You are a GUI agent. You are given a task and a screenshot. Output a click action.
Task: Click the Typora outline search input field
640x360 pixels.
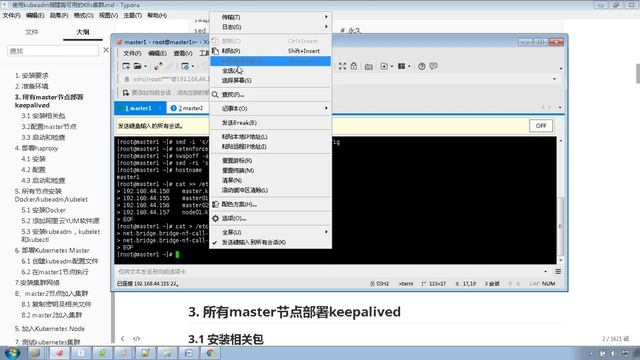pos(53,51)
